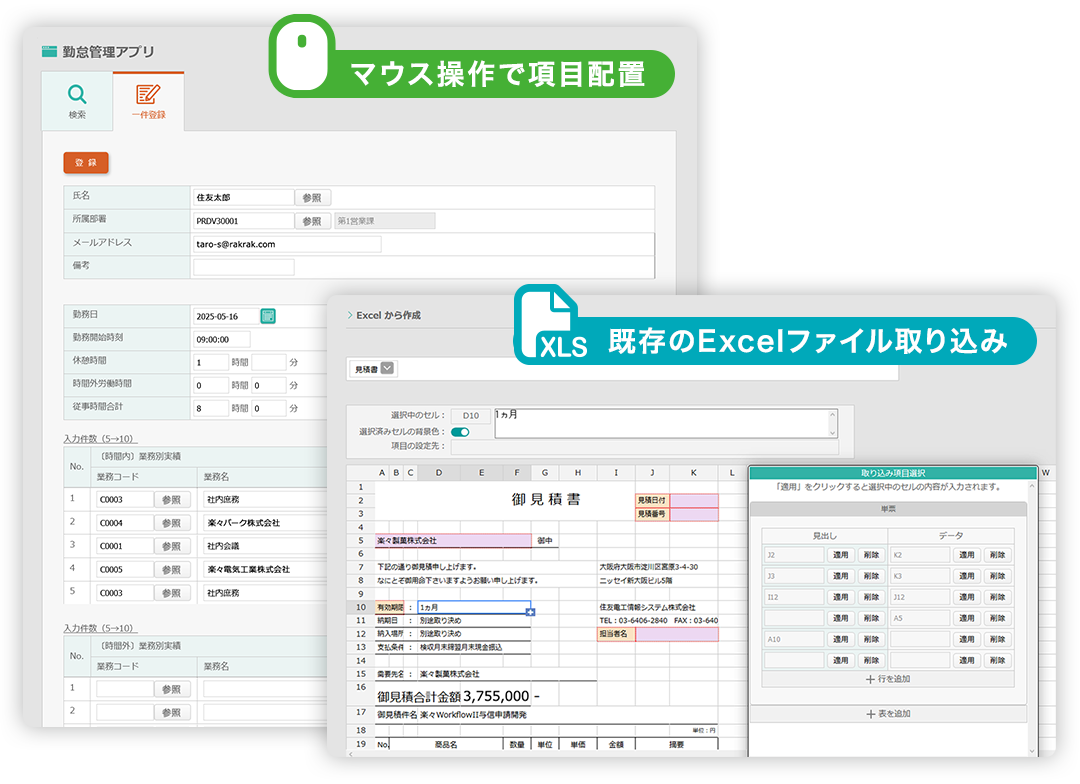The height and width of the screenshot is (784, 1080).
Task: Click 参照 button for 業務コード C0004
Action: coord(171,523)
